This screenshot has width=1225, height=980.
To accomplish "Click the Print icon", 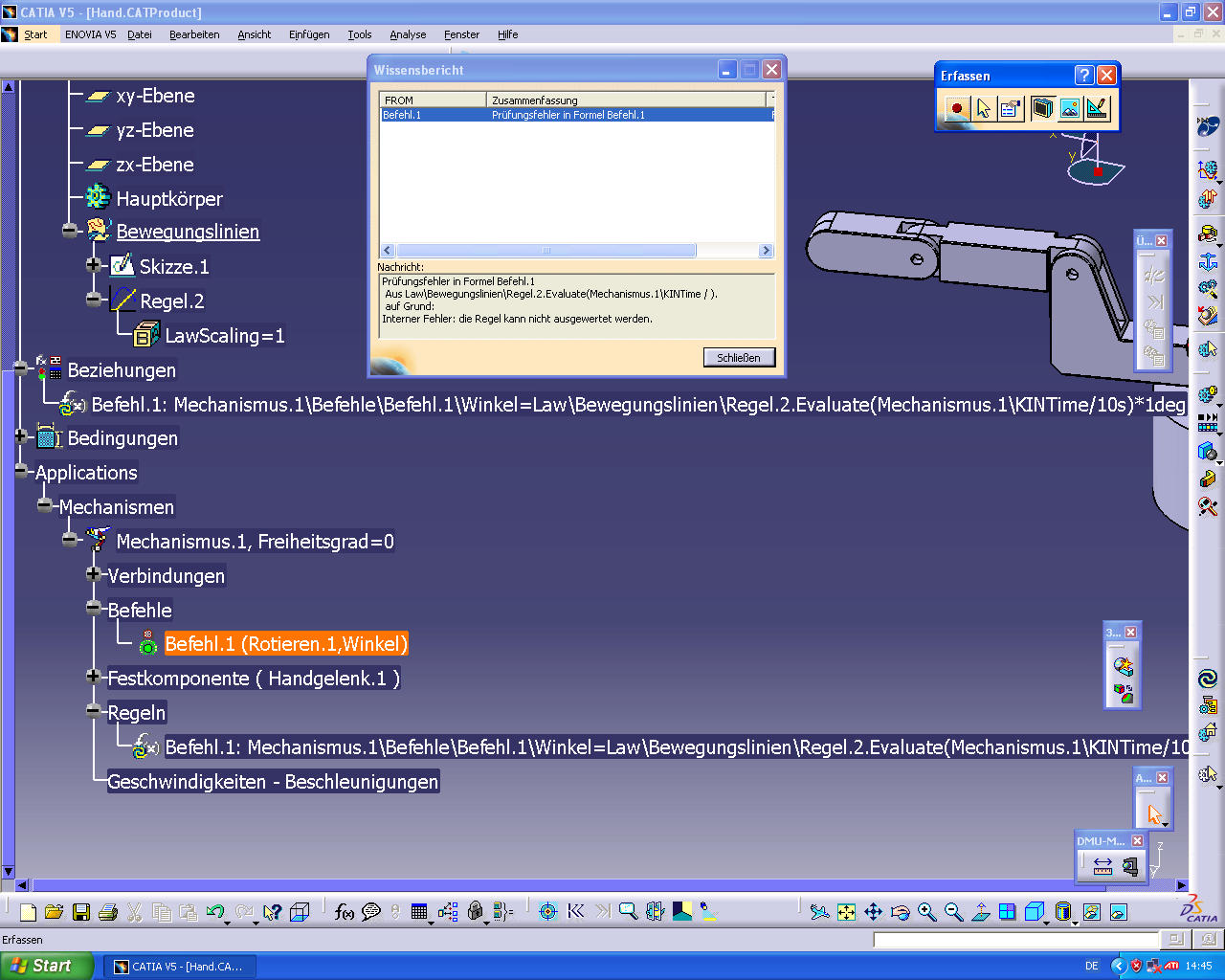I will click(108, 912).
